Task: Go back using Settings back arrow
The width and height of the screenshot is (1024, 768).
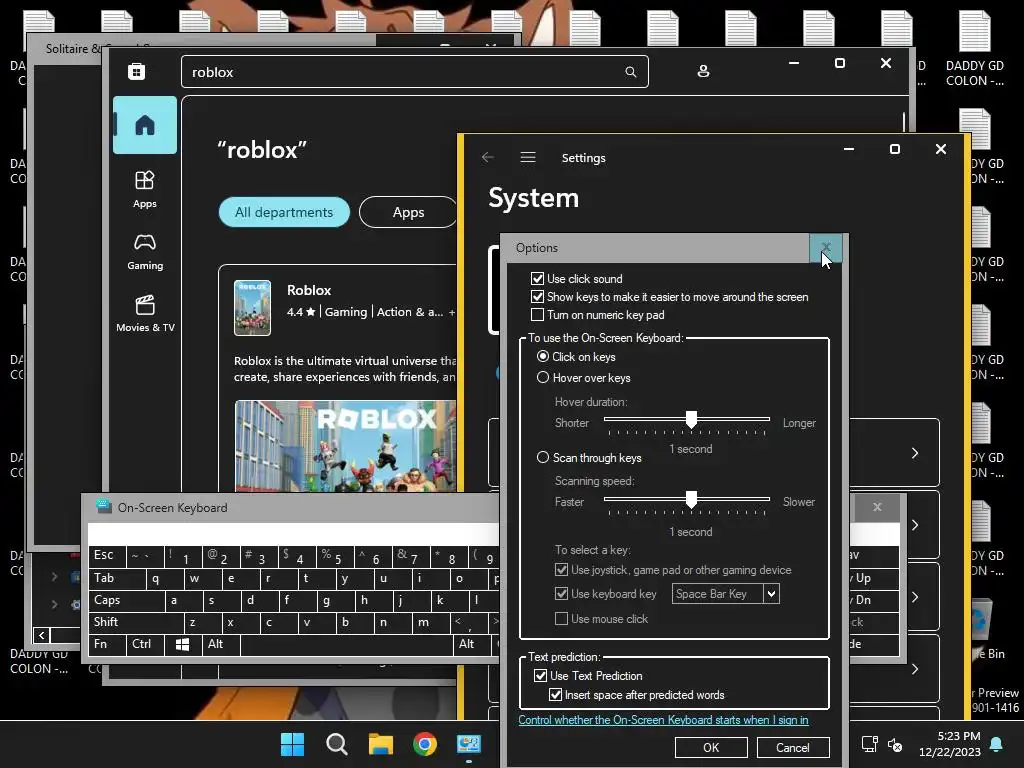Action: (487, 157)
